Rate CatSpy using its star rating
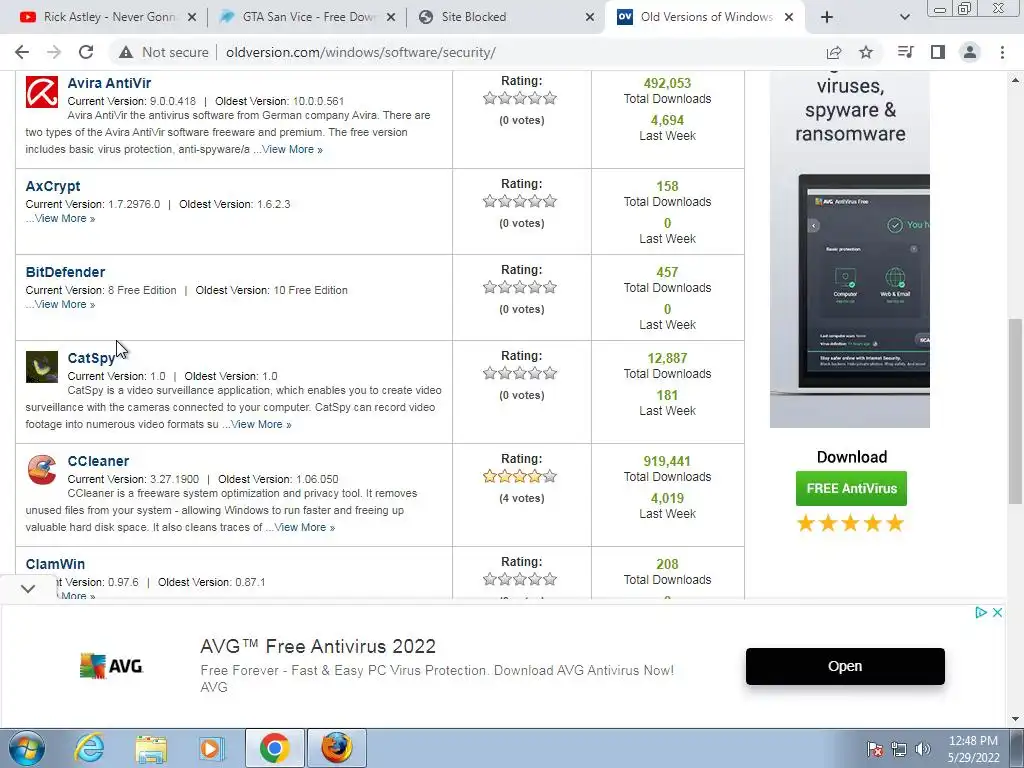 coord(520,374)
